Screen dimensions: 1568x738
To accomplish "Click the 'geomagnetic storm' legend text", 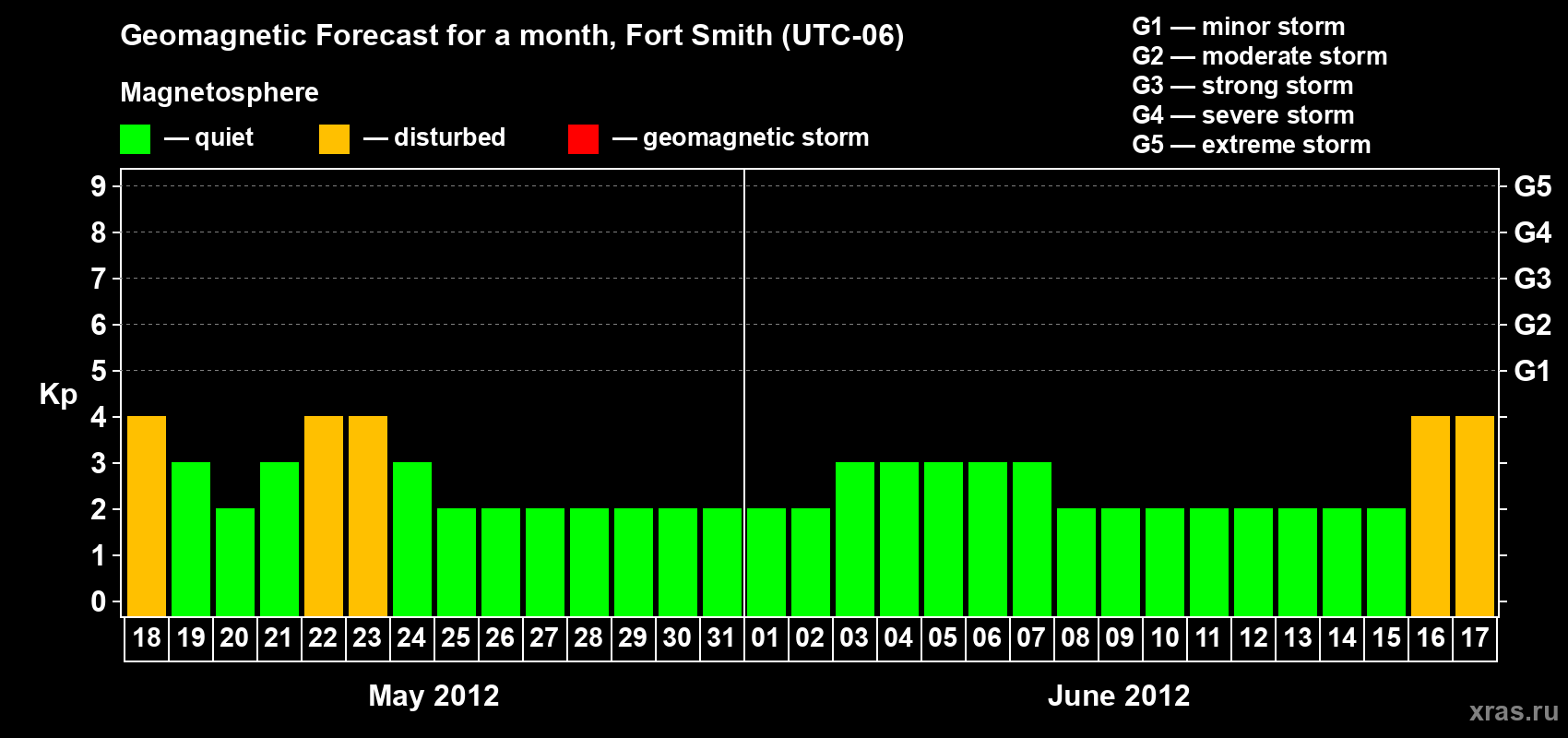I will pyautogui.click(x=756, y=137).
